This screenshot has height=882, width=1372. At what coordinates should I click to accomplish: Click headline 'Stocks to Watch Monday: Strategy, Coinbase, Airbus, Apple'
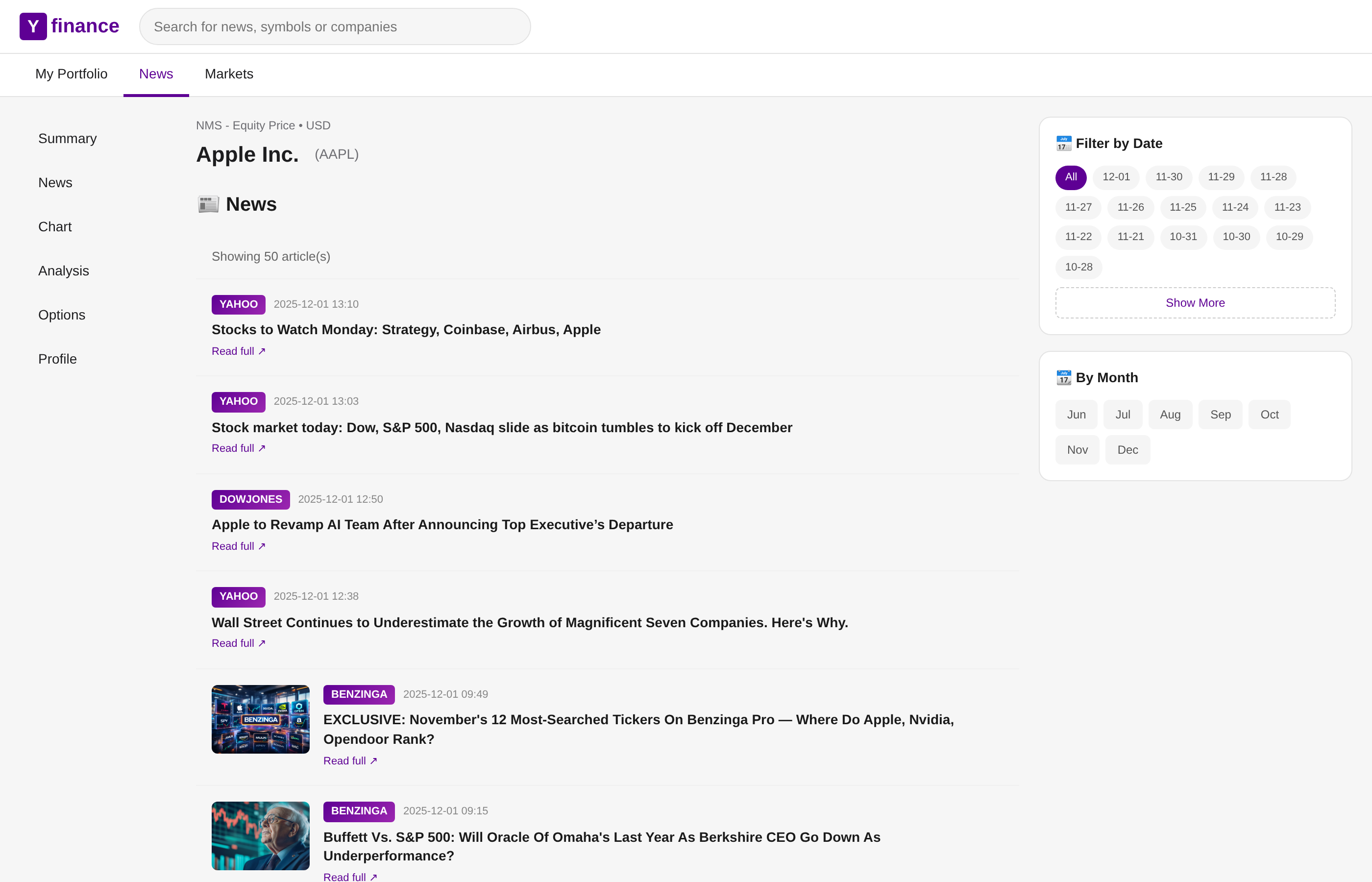[x=406, y=329]
